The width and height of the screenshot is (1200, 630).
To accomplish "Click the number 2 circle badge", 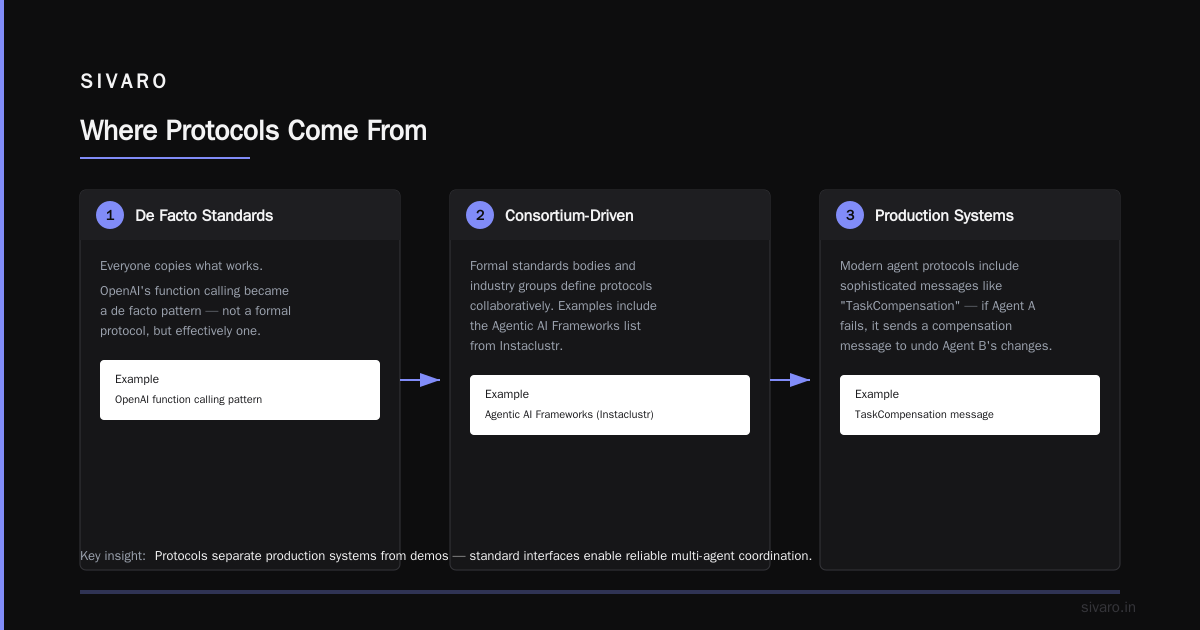I will pyautogui.click(x=480, y=215).
